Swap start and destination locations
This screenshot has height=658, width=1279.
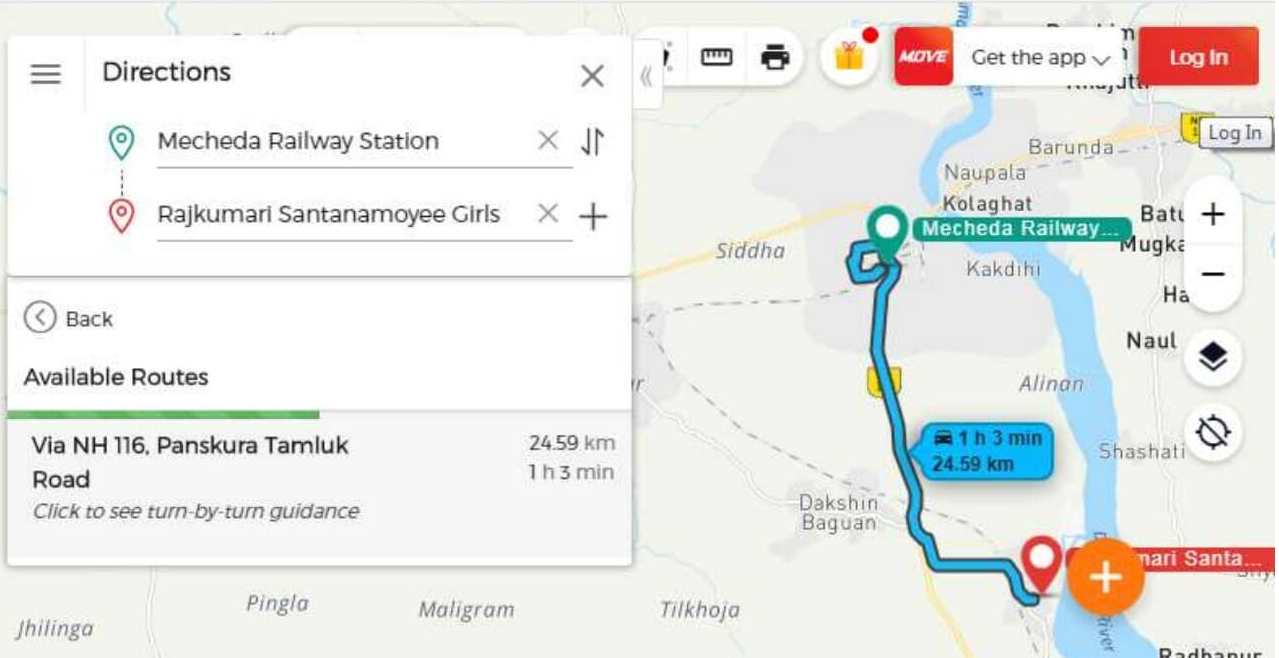tap(592, 142)
